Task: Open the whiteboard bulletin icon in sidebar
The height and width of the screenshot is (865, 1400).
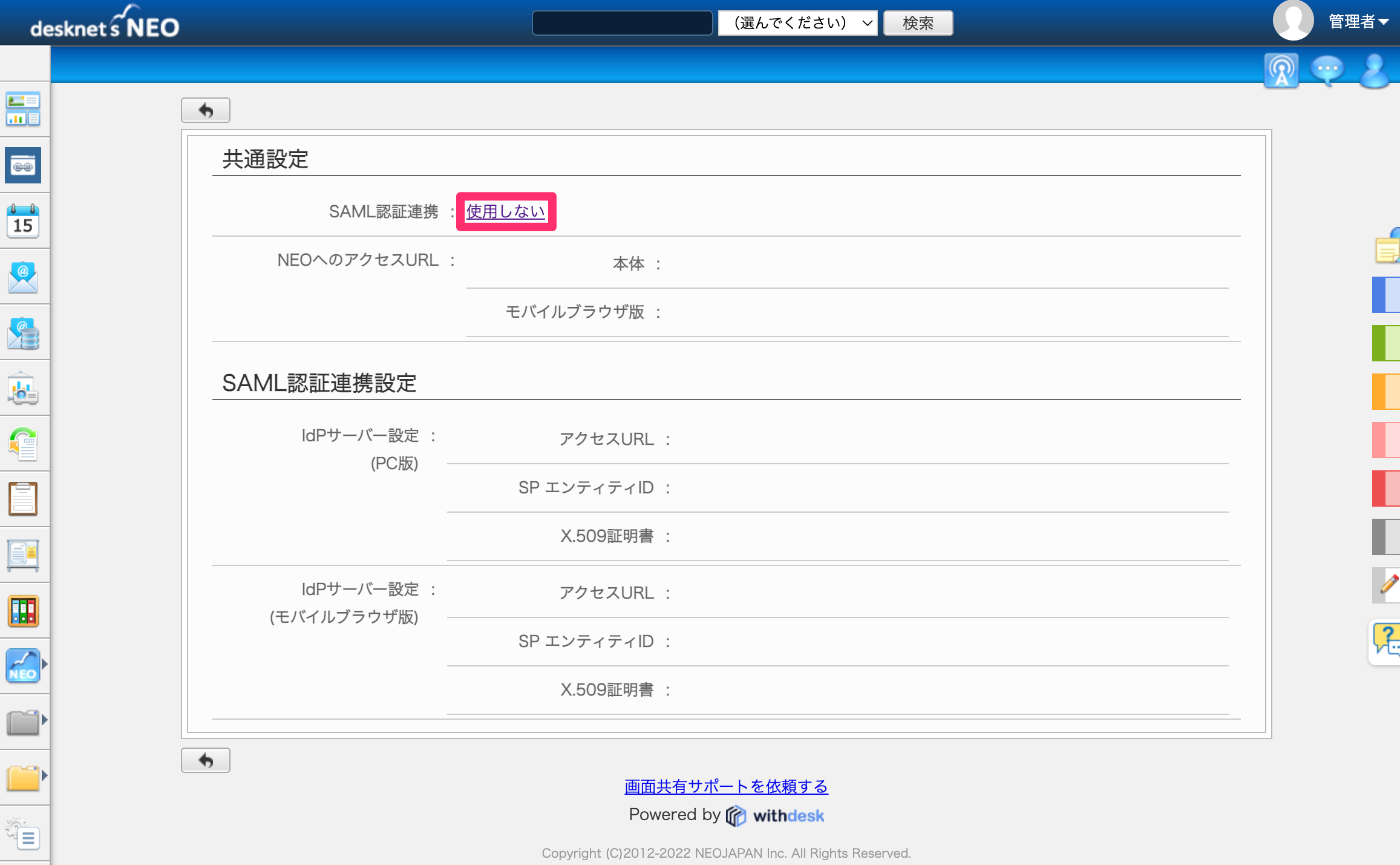Action: coord(23,555)
